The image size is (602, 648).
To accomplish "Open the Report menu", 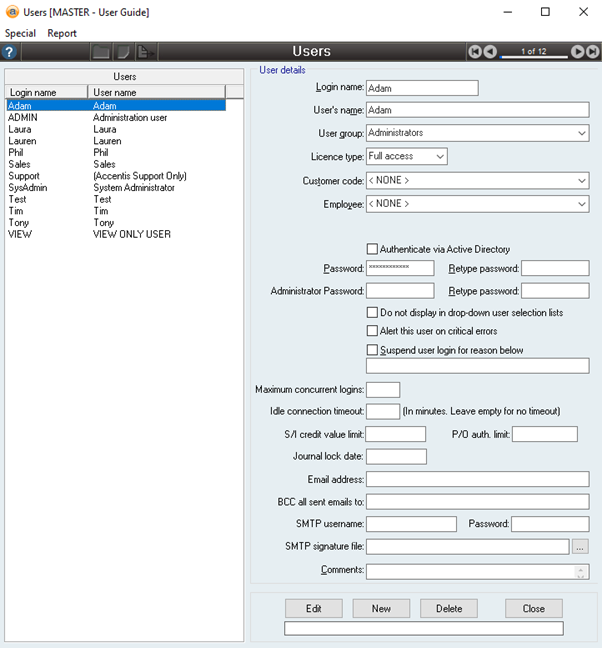I will click(62, 33).
